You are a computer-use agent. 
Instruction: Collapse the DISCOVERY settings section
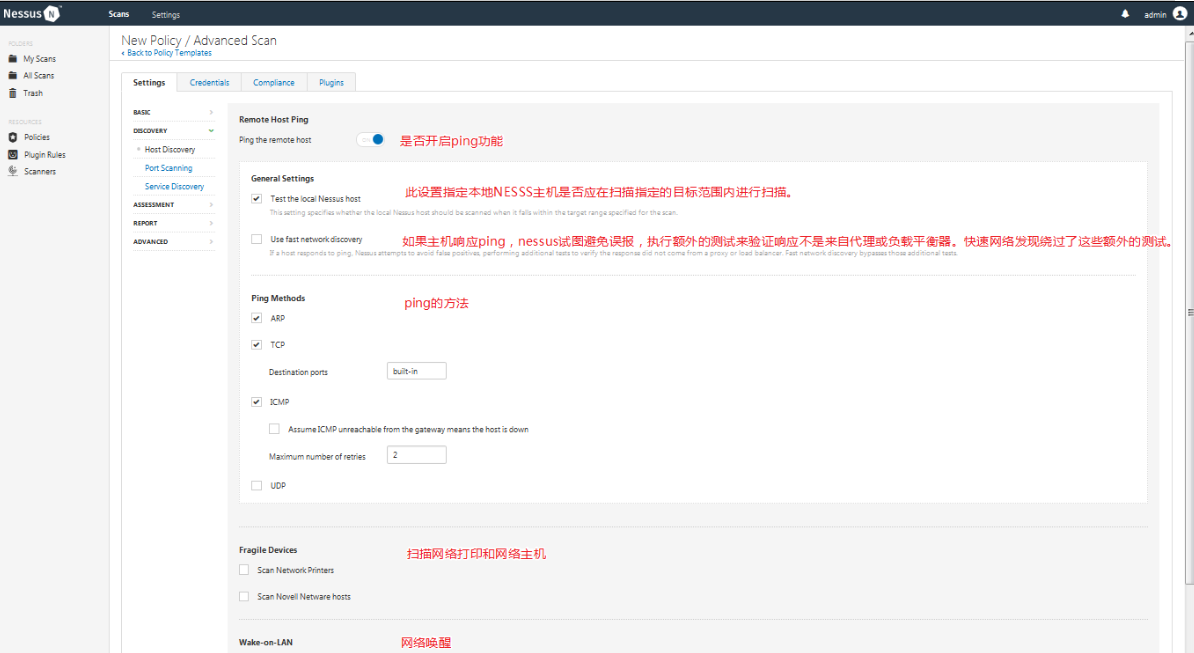174,131
